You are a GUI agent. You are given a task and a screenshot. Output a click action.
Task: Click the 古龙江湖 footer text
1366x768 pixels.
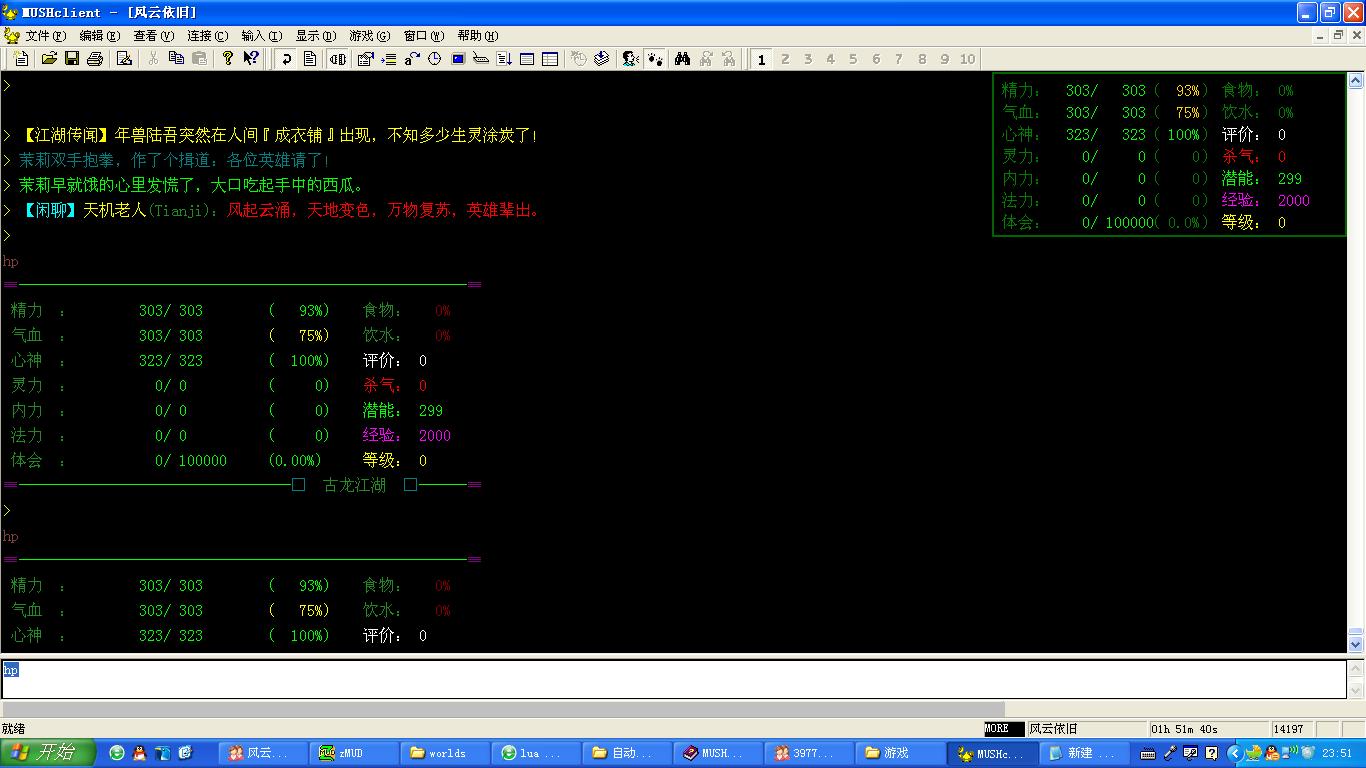point(354,485)
